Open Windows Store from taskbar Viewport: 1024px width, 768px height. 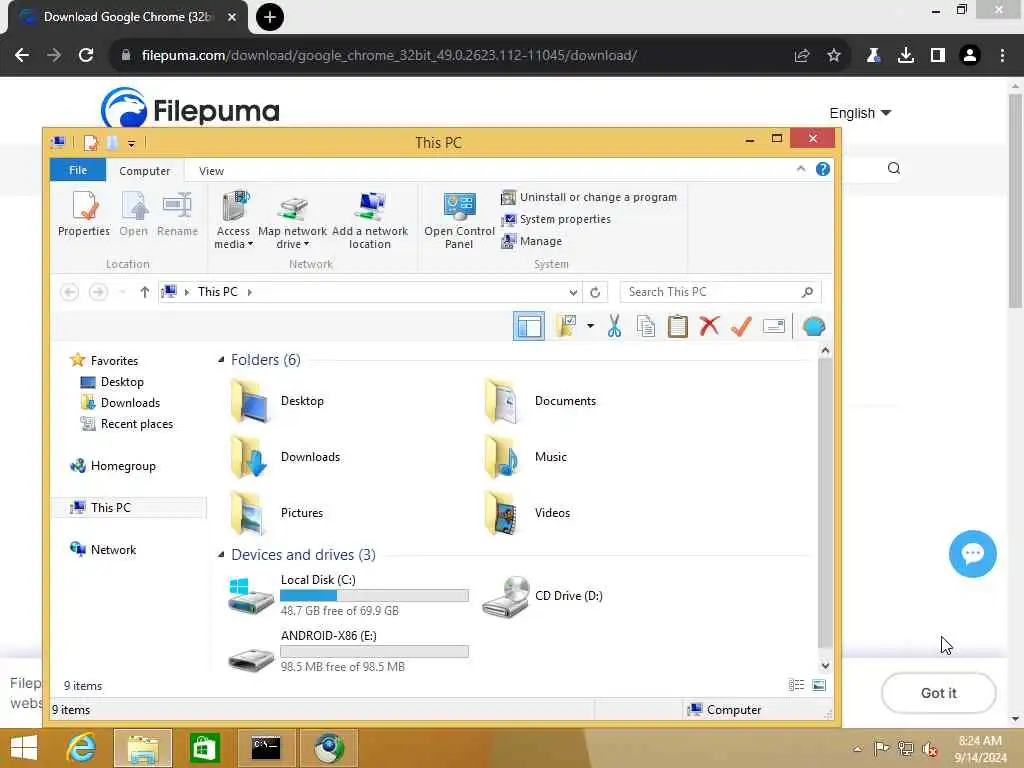coord(204,748)
